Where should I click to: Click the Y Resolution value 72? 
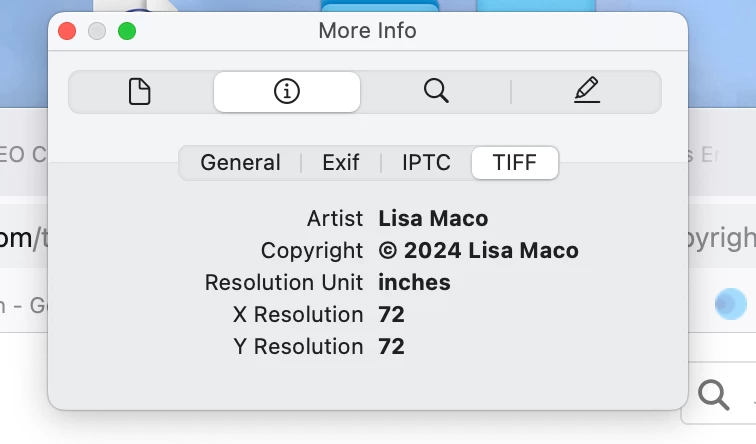pyautogui.click(x=391, y=346)
